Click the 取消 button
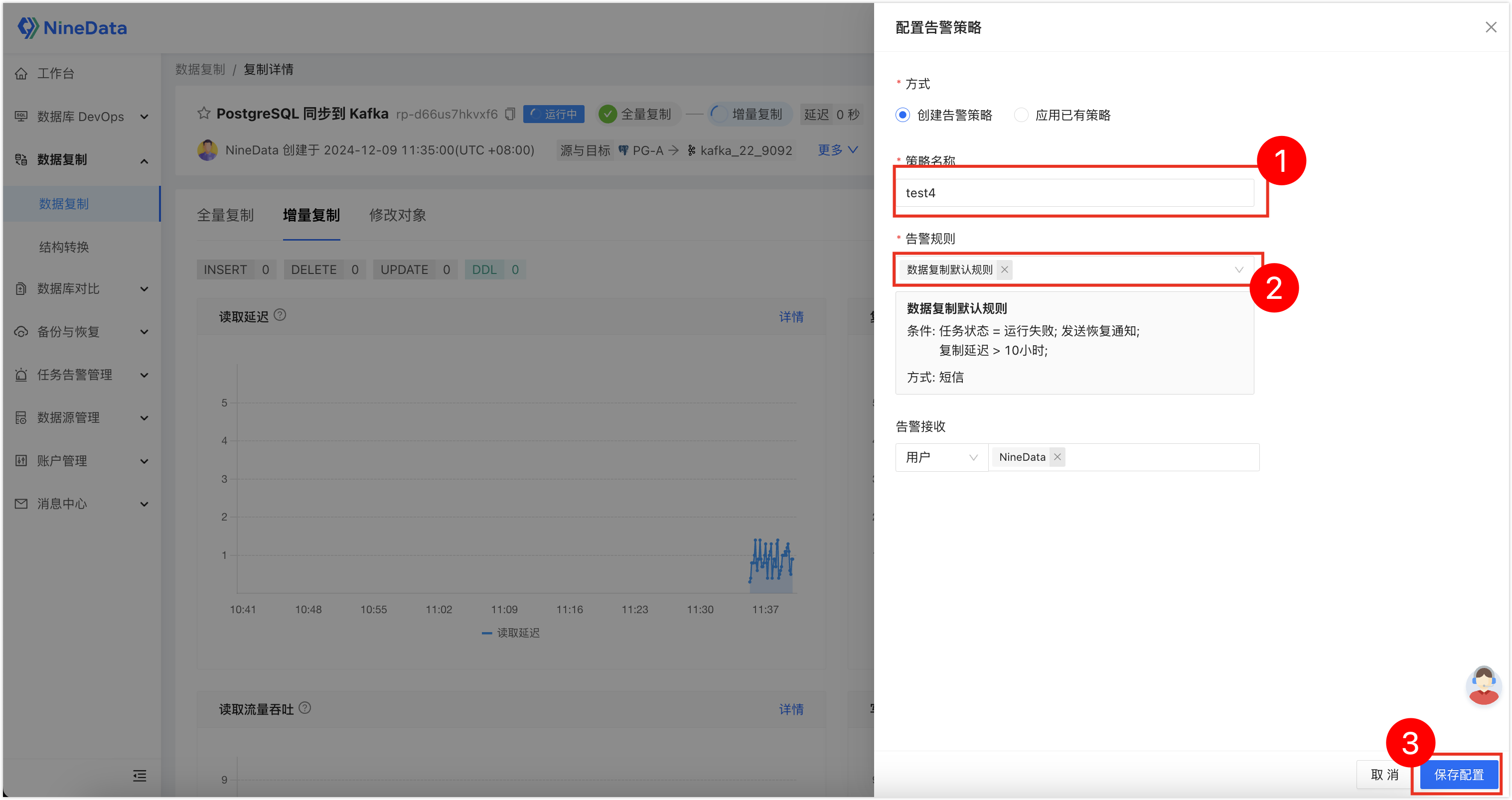1512x800 pixels. point(1384,774)
